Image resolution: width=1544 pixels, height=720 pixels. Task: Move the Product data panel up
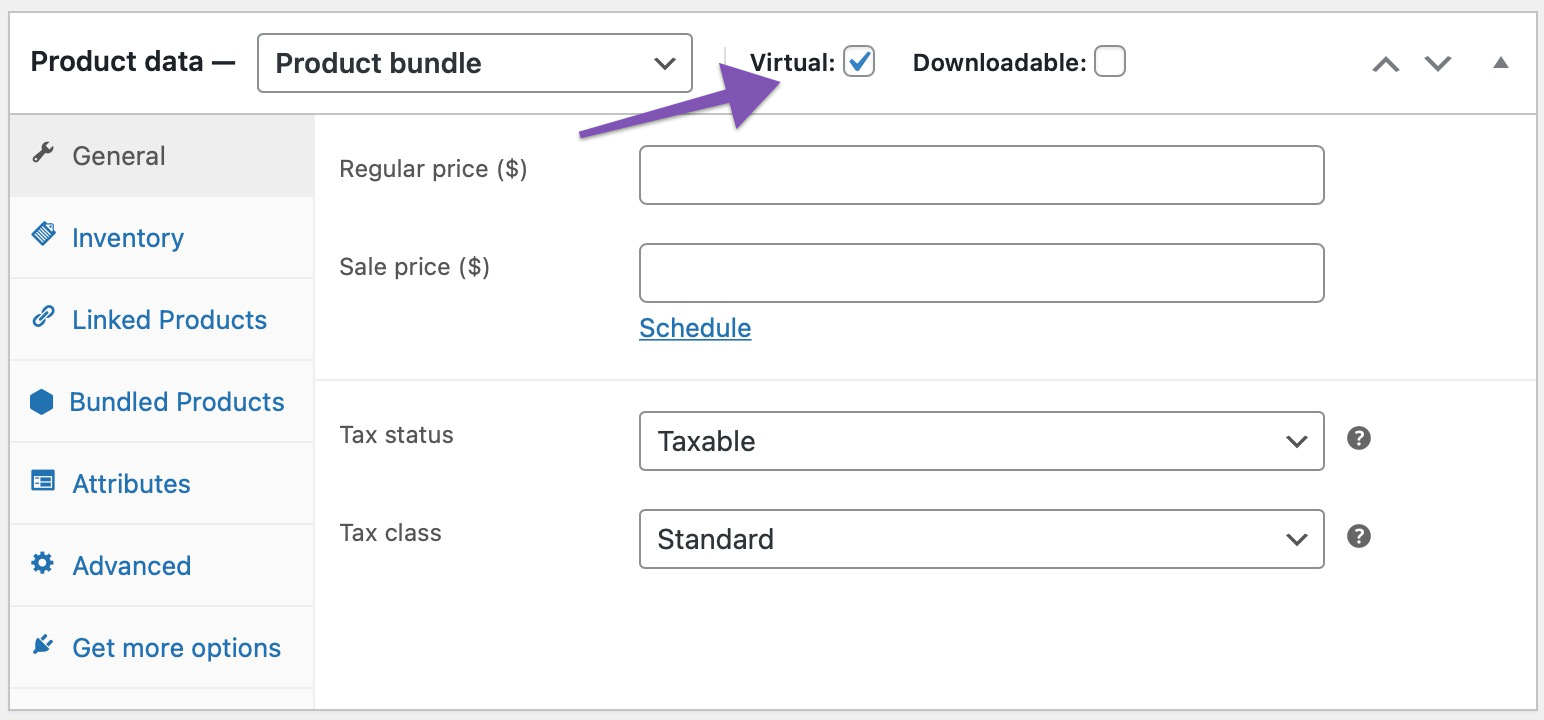click(x=1385, y=62)
